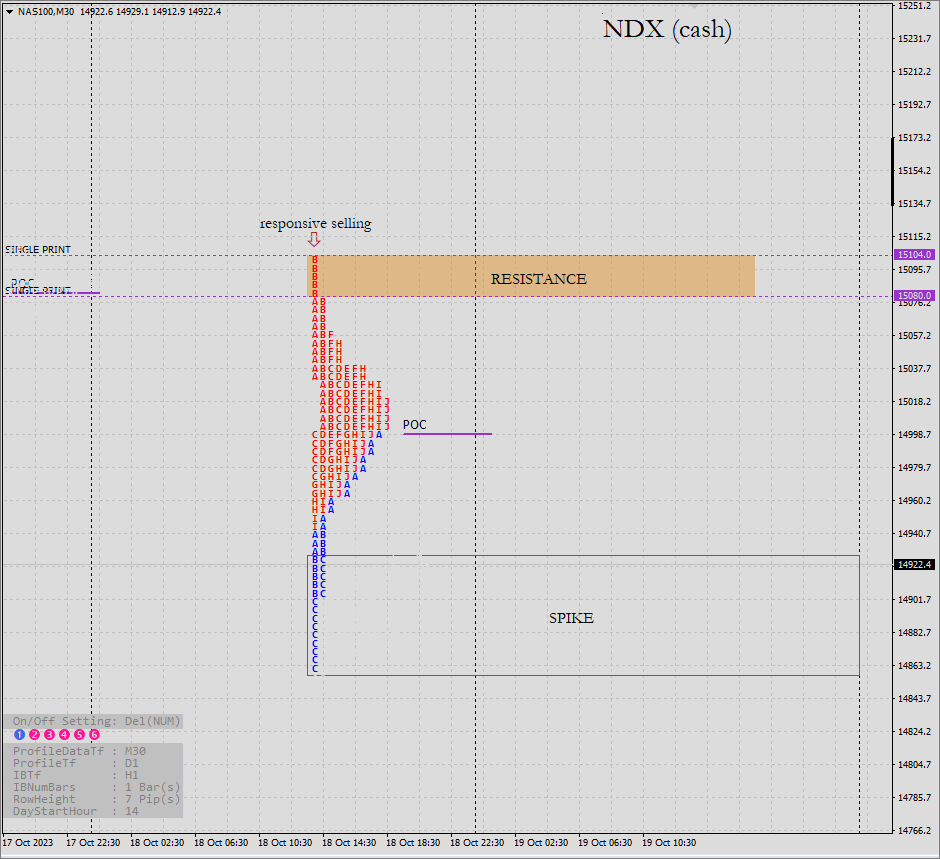Select the upper SINGLE PRINT label
The width and height of the screenshot is (940, 859).
[x=38, y=249]
